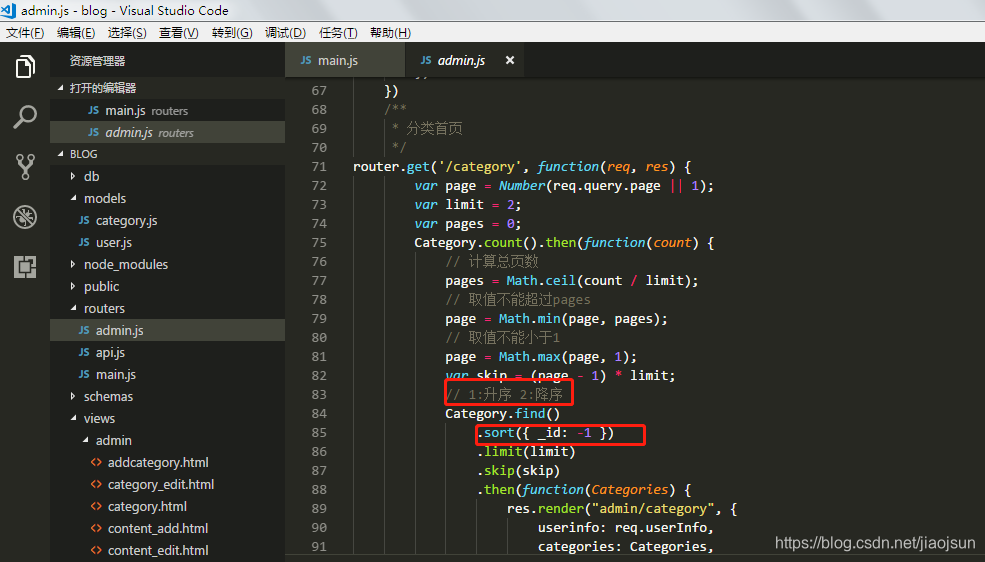985x562 pixels.
Task: Click JS icon beside api.js
Action: pos(84,352)
